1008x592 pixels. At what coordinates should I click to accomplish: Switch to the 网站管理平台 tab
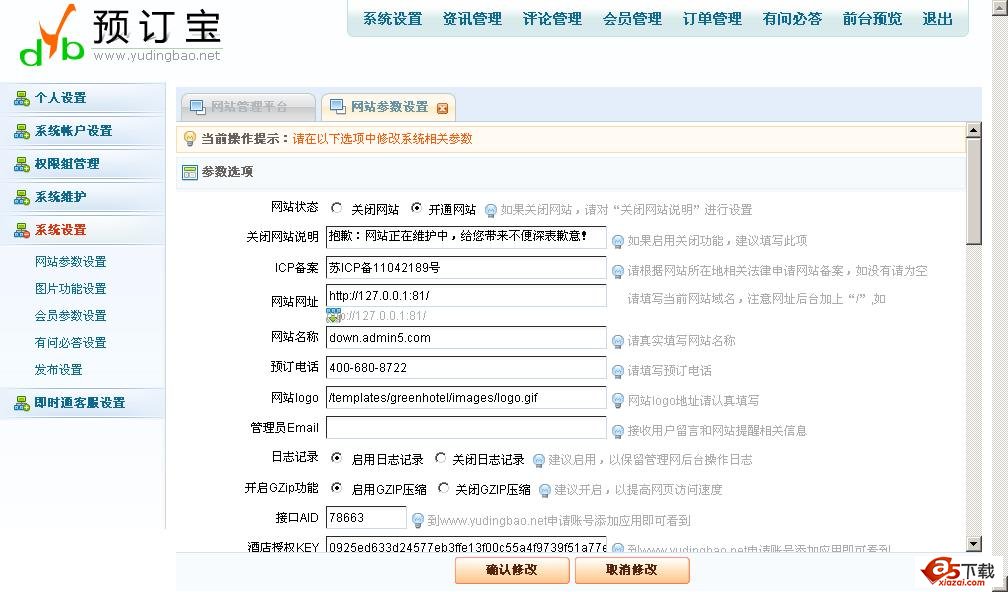[248, 107]
